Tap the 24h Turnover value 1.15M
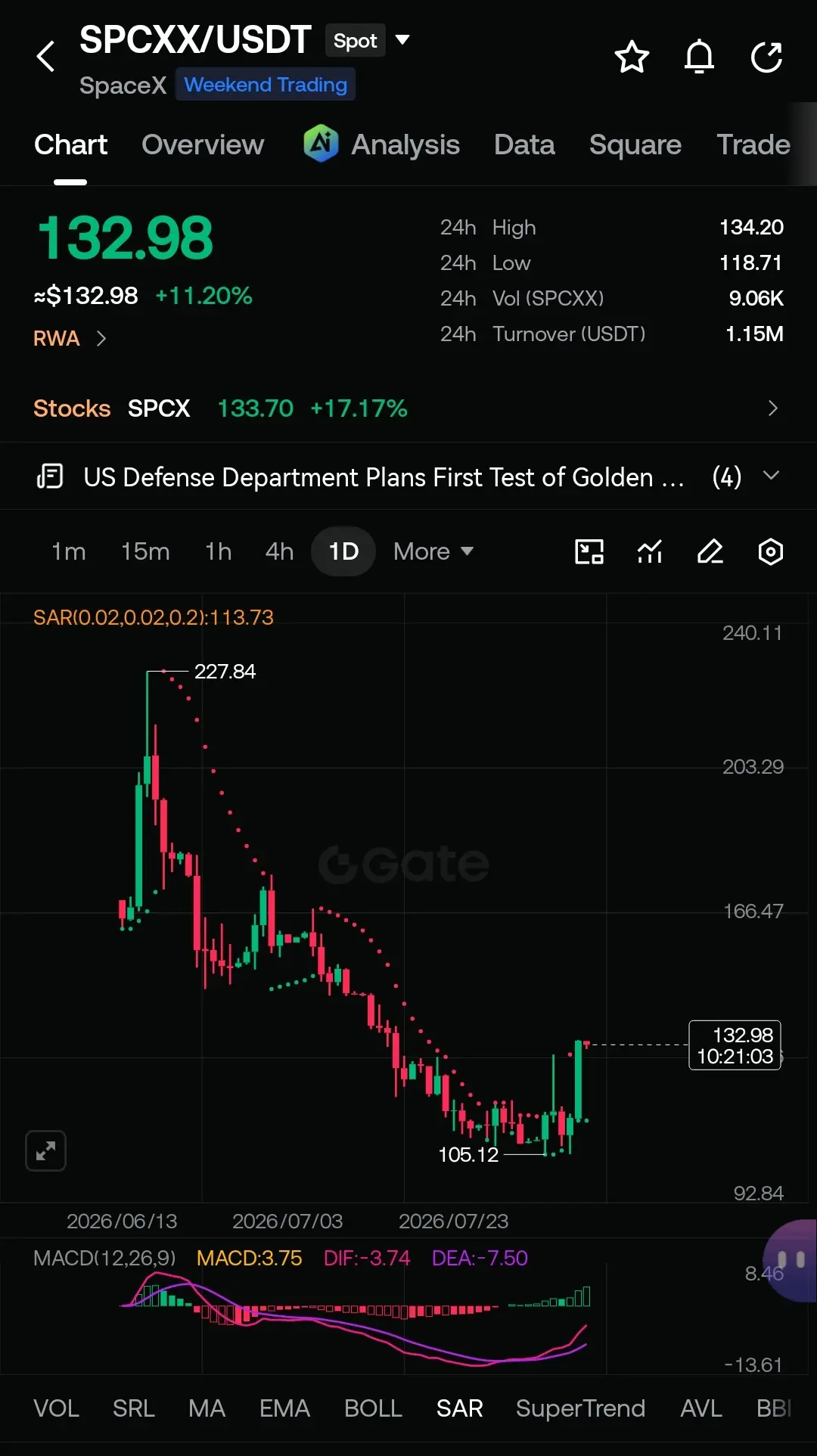 coord(754,334)
